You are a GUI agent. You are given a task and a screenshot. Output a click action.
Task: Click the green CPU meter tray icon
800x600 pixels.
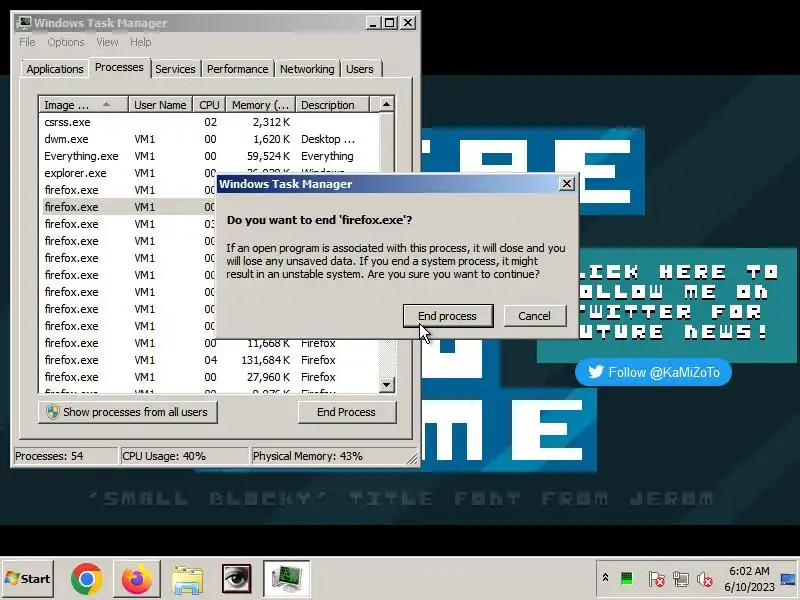pos(627,579)
